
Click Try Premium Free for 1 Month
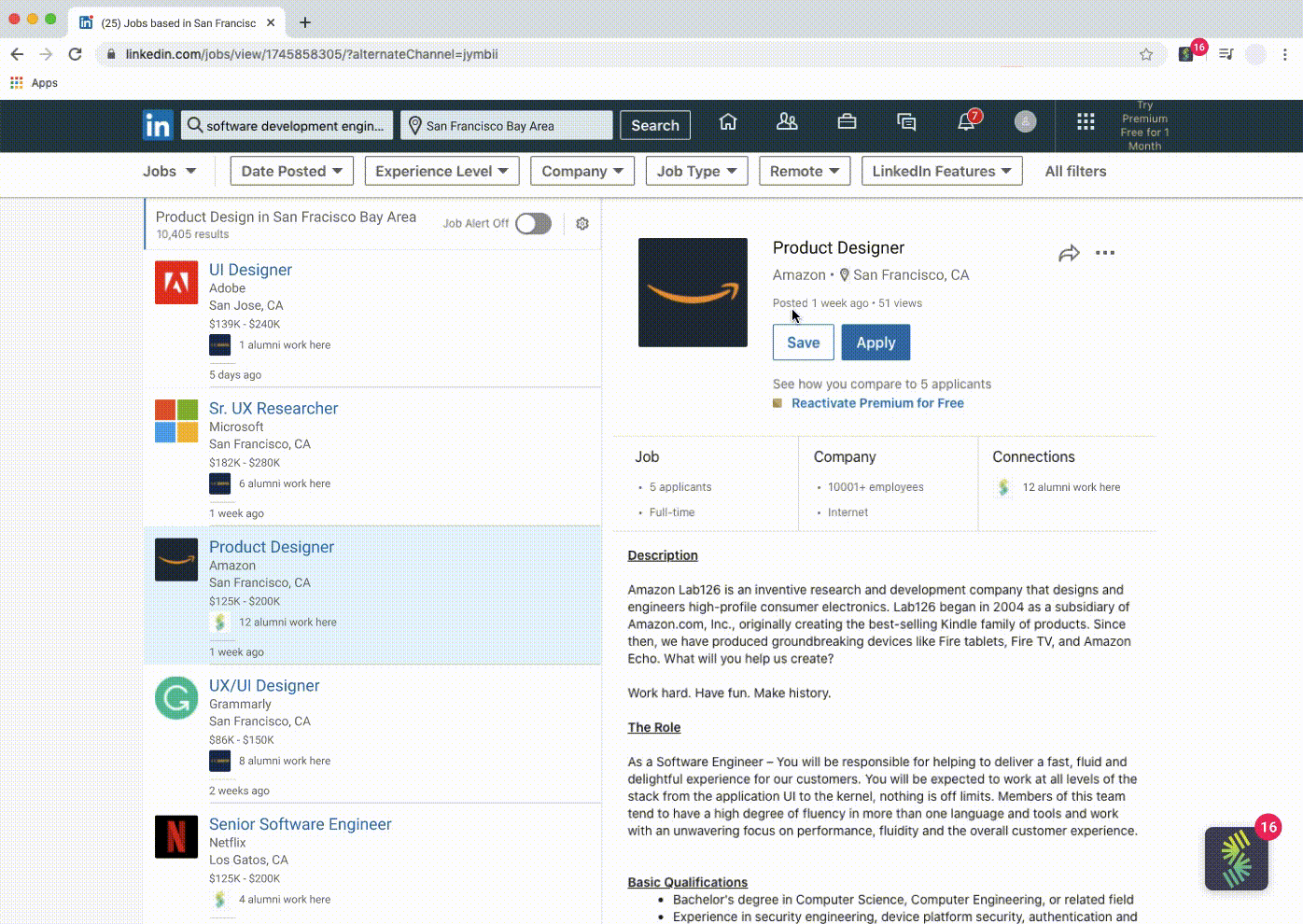pyautogui.click(x=1144, y=126)
